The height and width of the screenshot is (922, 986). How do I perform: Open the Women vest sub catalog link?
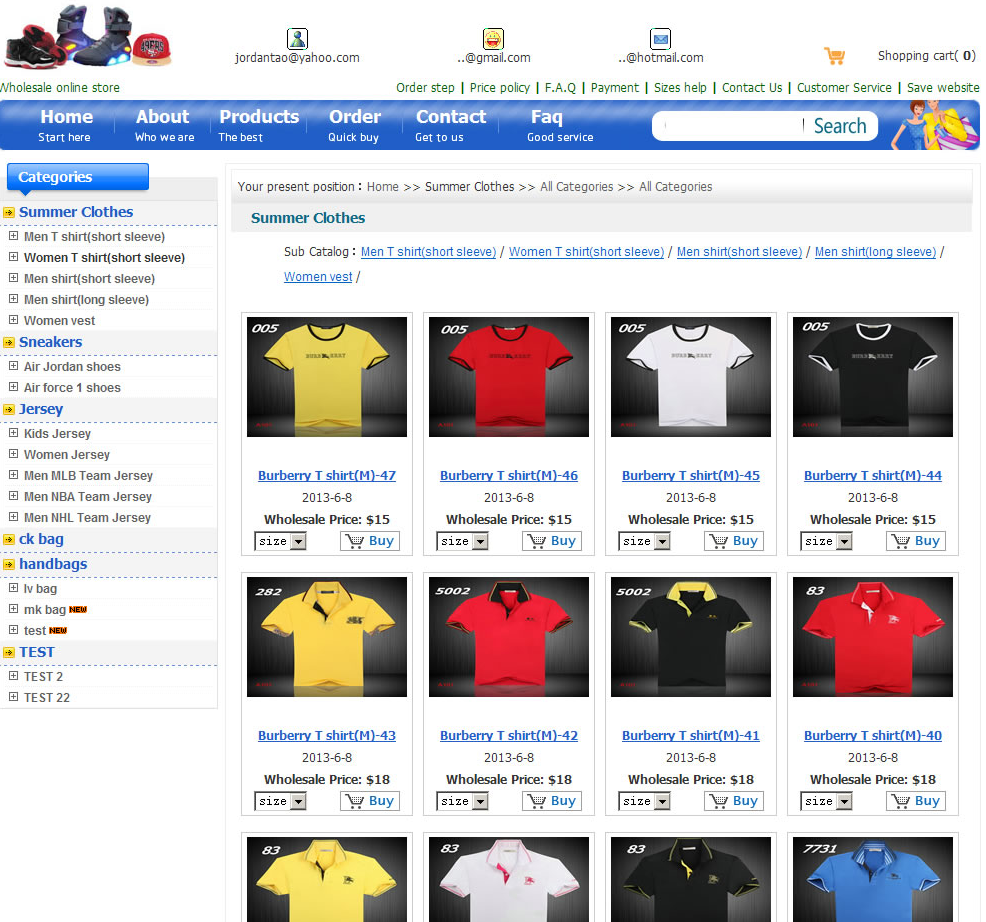point(318,277)
